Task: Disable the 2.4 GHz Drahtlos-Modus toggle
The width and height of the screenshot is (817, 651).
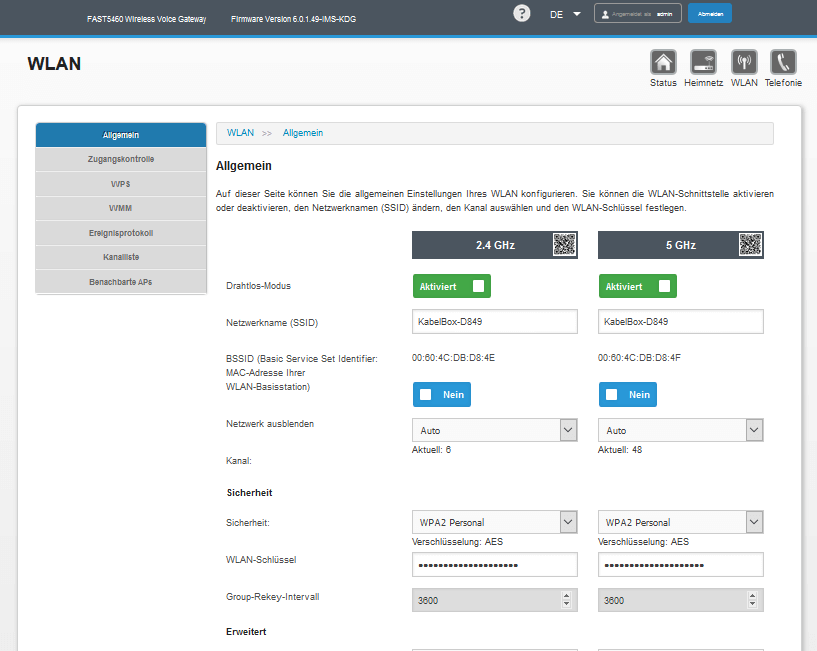Action: [449, 286]
